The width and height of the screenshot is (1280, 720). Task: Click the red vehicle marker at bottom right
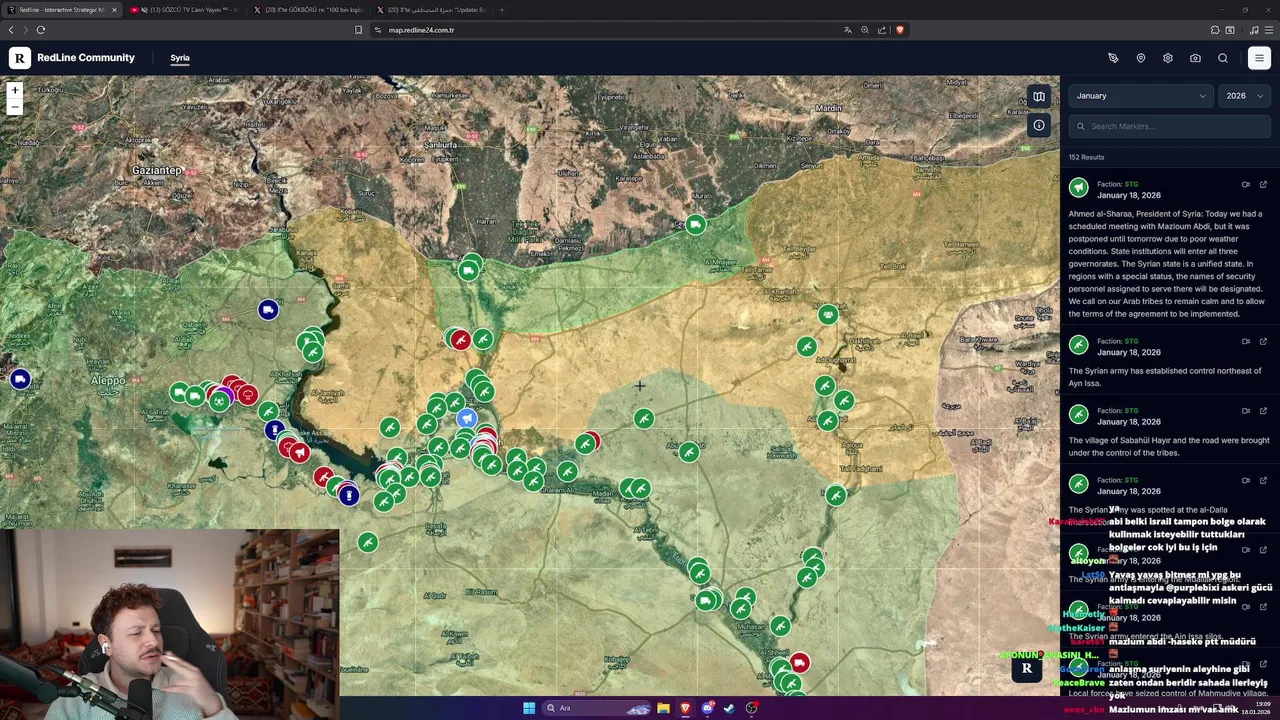coord(799,663)
